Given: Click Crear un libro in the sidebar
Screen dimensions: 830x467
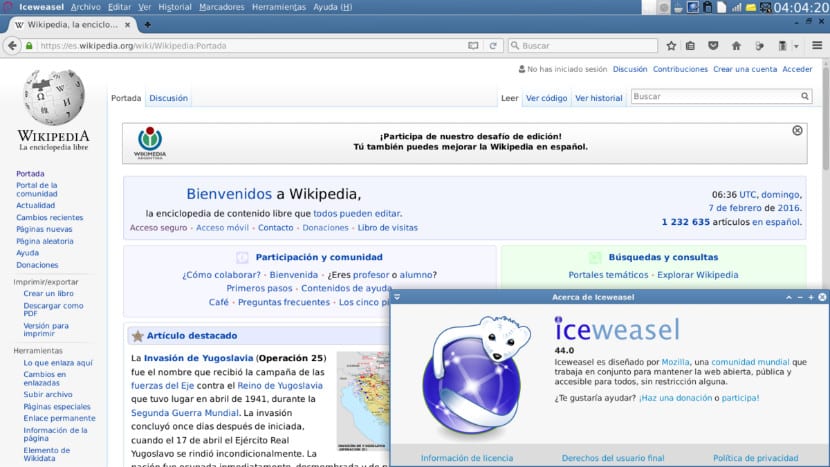Looking at the screenshot, I should (48, 293).
